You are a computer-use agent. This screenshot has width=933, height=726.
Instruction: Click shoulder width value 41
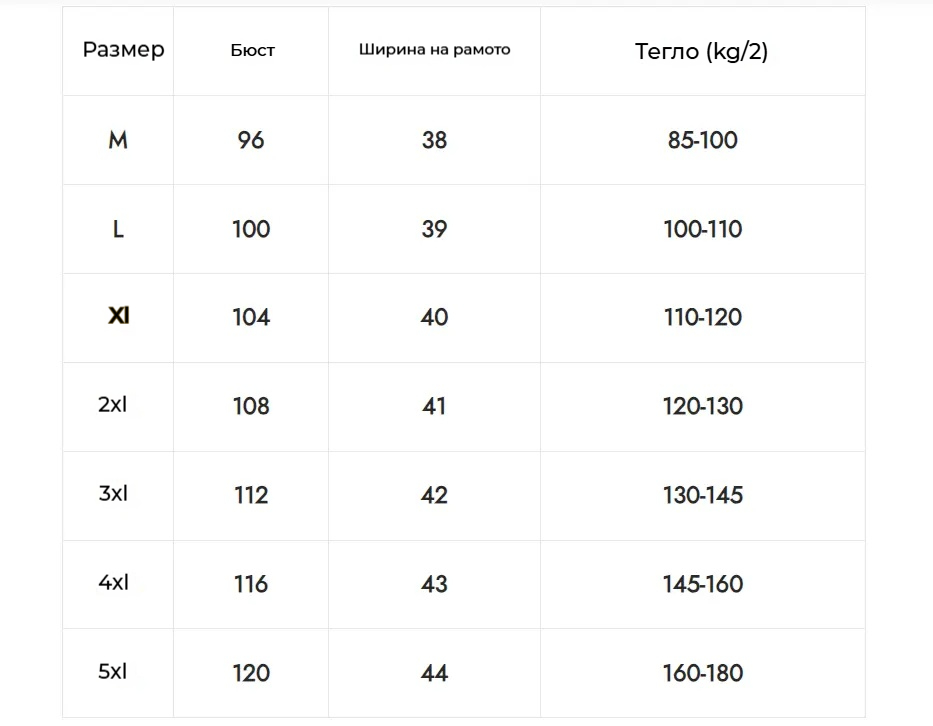pos(434,406)
